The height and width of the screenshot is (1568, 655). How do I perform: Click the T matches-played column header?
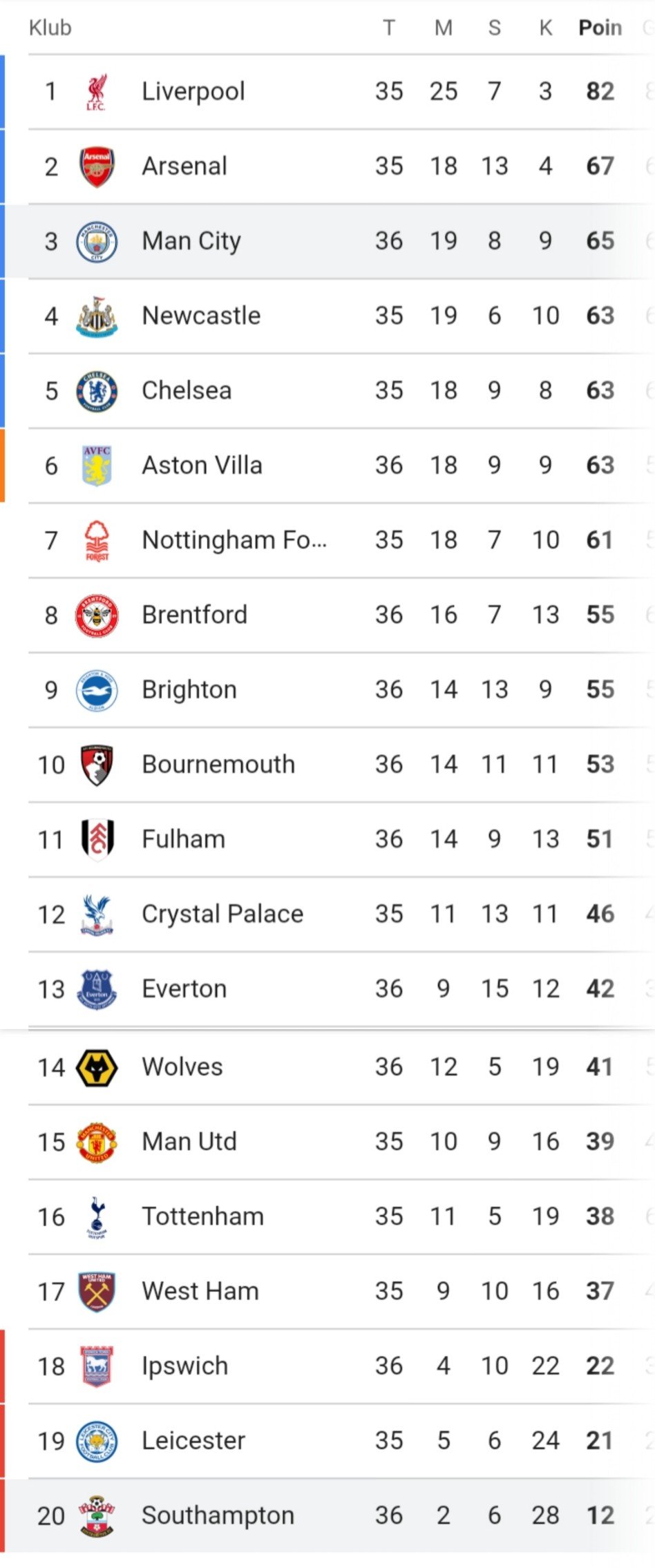(389, 28)
